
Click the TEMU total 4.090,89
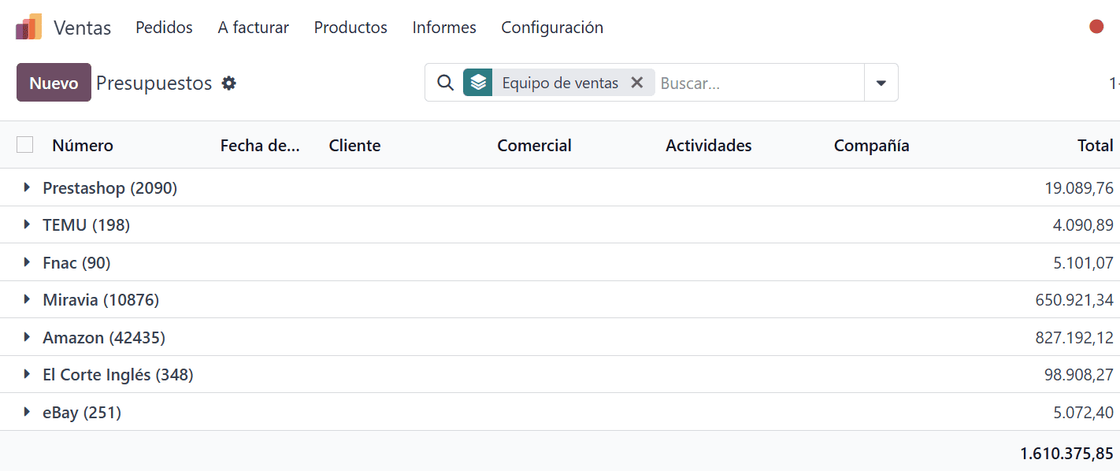[x=1083, y=225]
